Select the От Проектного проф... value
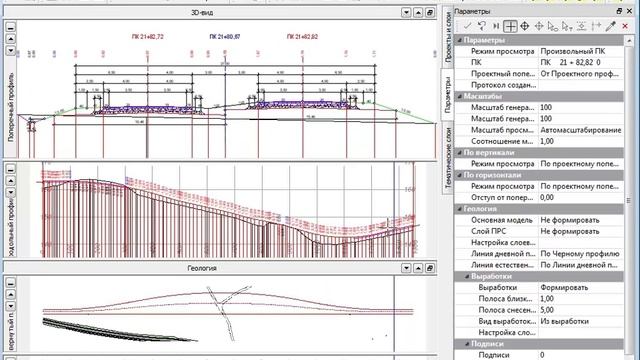 coord(581,74)
